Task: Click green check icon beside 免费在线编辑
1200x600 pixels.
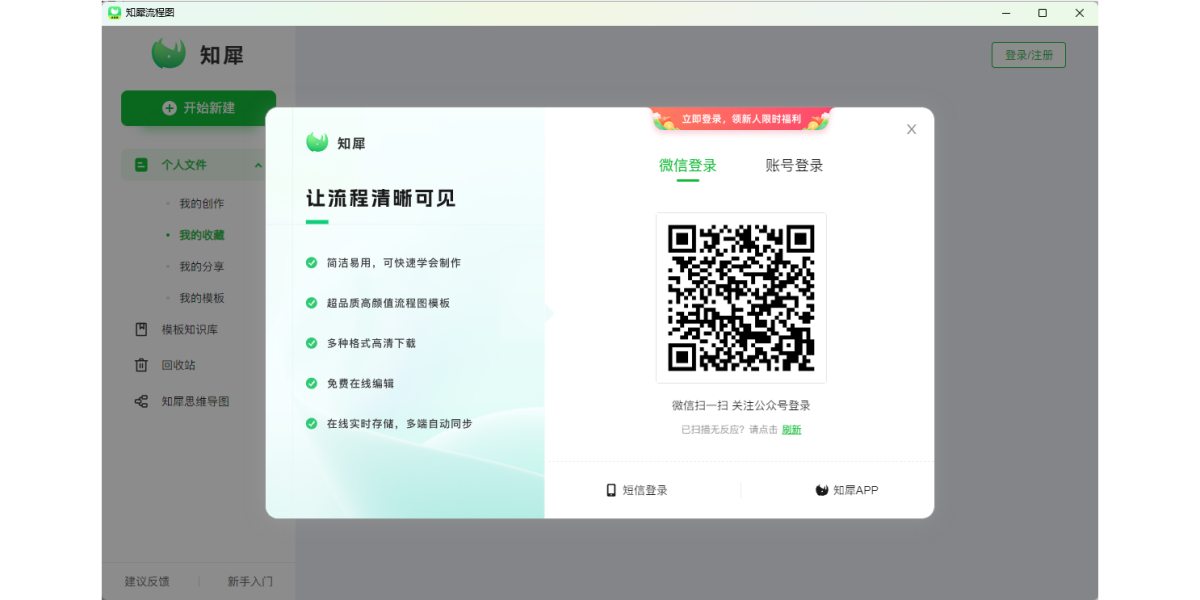Action: (x=312, y=383)
